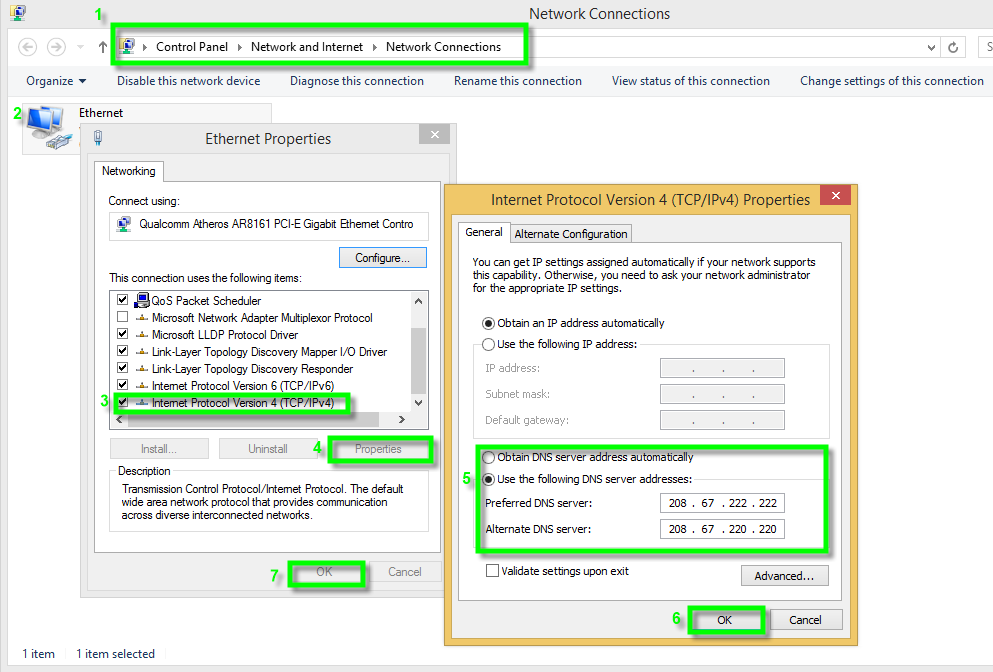Expand the address bar history dropdown
This screenshot has width=993, height=672.
(932, 47)
